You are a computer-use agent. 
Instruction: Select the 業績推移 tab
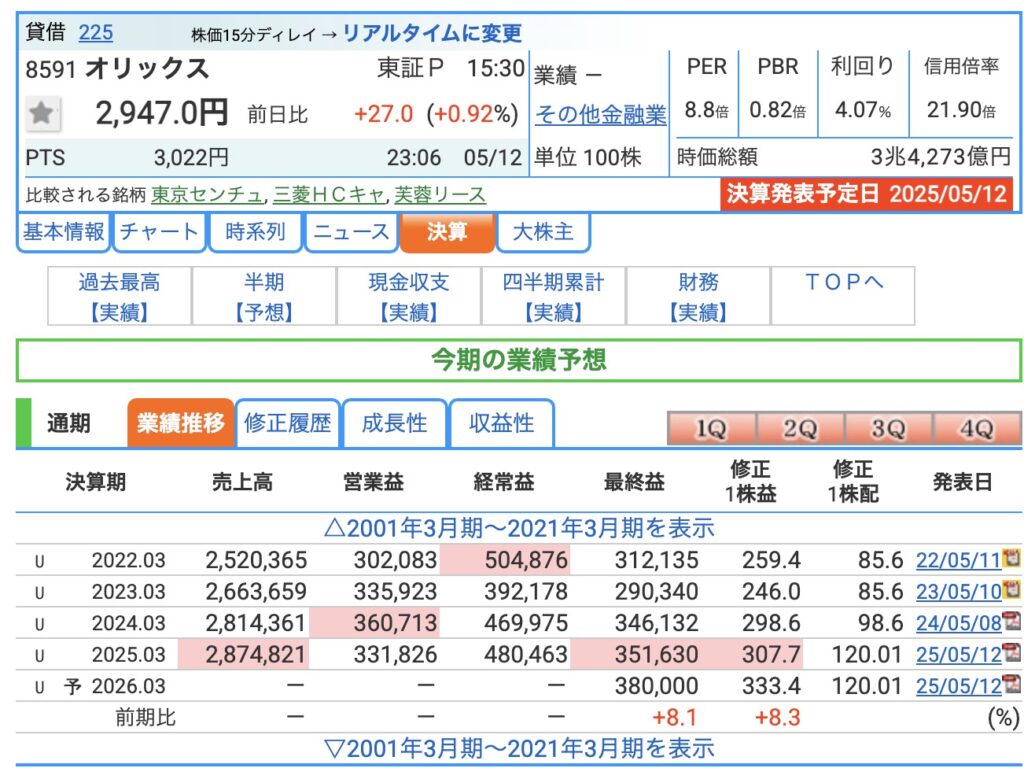(180, 423)
